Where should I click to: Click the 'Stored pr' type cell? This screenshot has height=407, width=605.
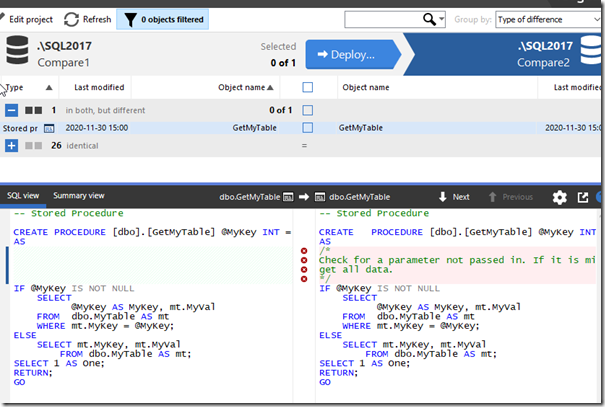(x=20, y=128)
